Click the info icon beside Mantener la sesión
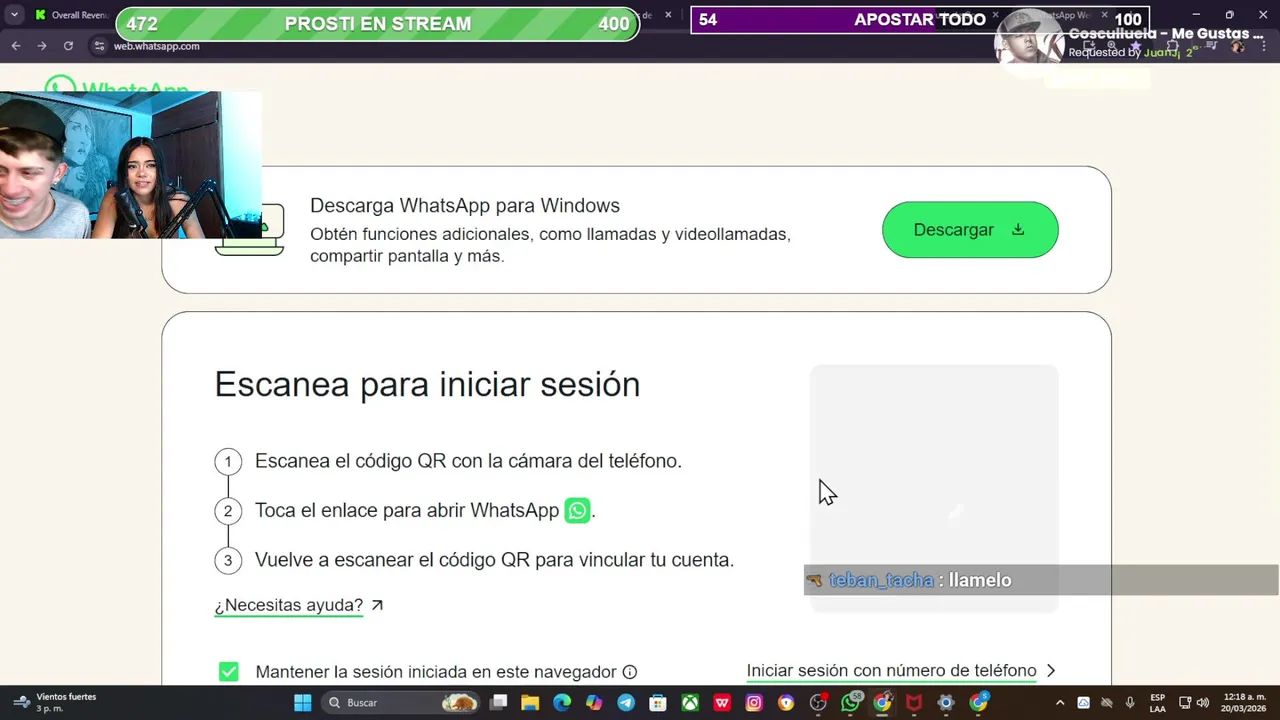 (x=630, y=672)
